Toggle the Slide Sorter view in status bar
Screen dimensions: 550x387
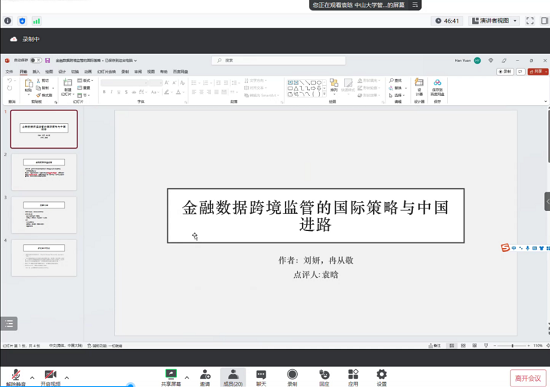pos(463,346)
